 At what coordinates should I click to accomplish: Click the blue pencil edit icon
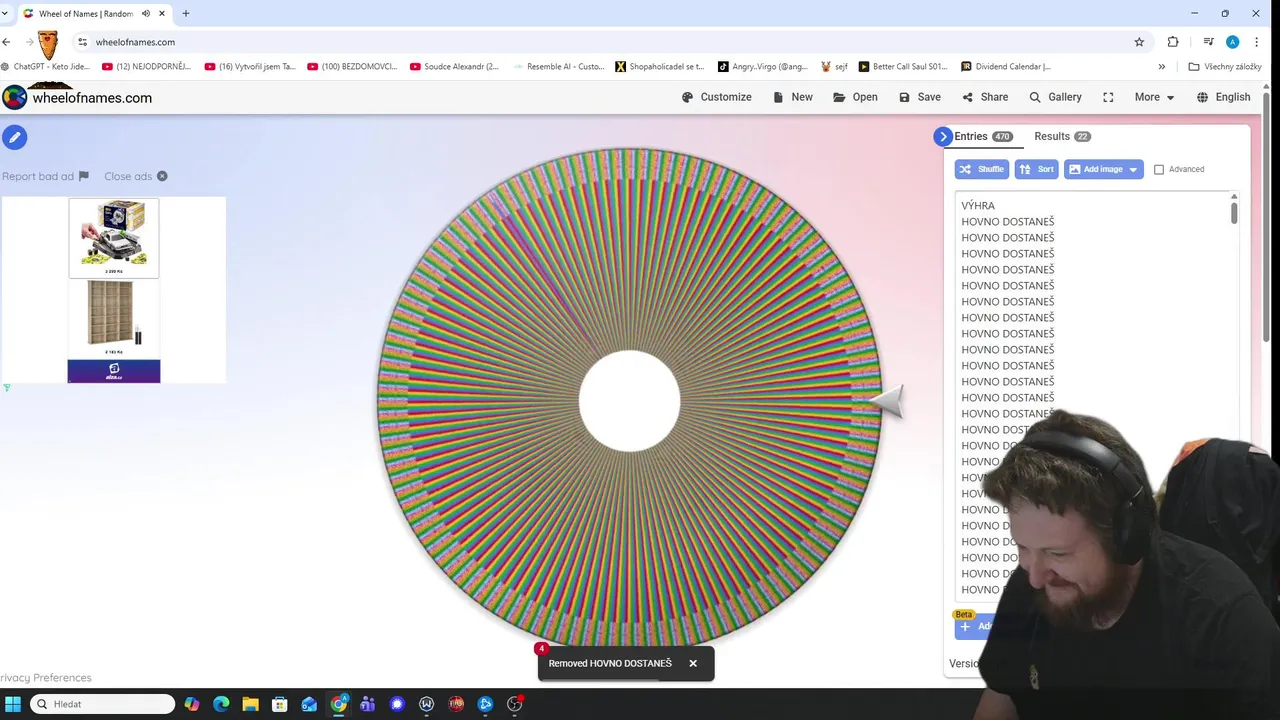tap(14, 137)
